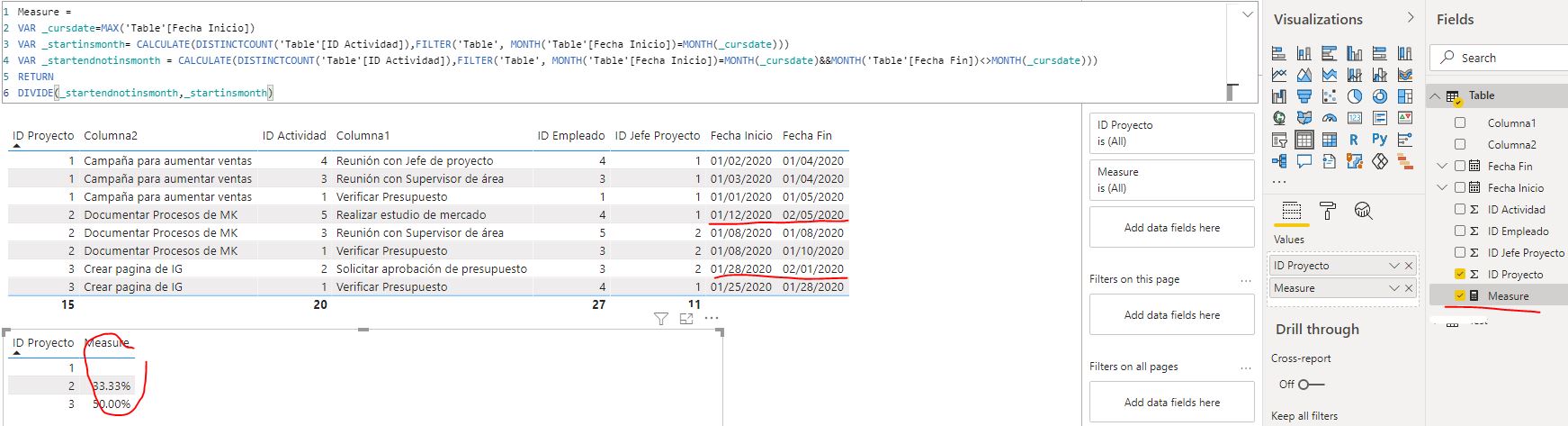Select the funnel chart visual

pyautogui.click(x=1304, y=96)
